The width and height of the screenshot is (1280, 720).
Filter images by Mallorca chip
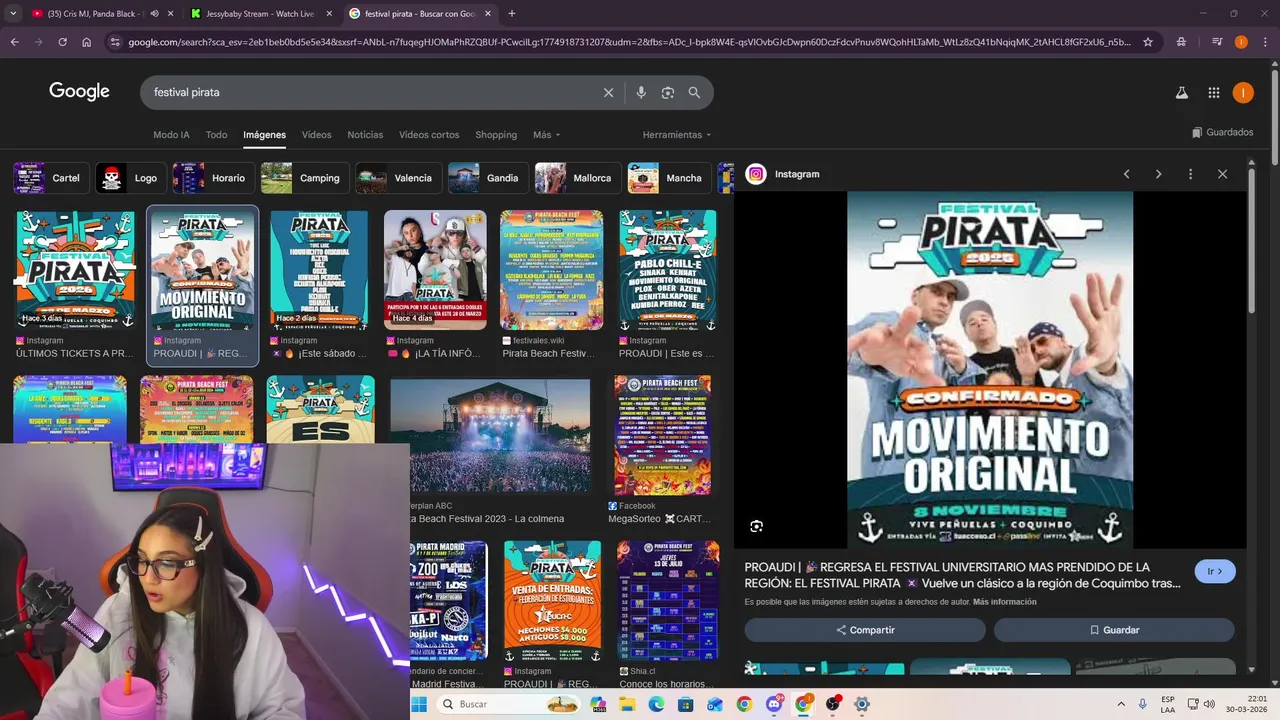point(577,178)
